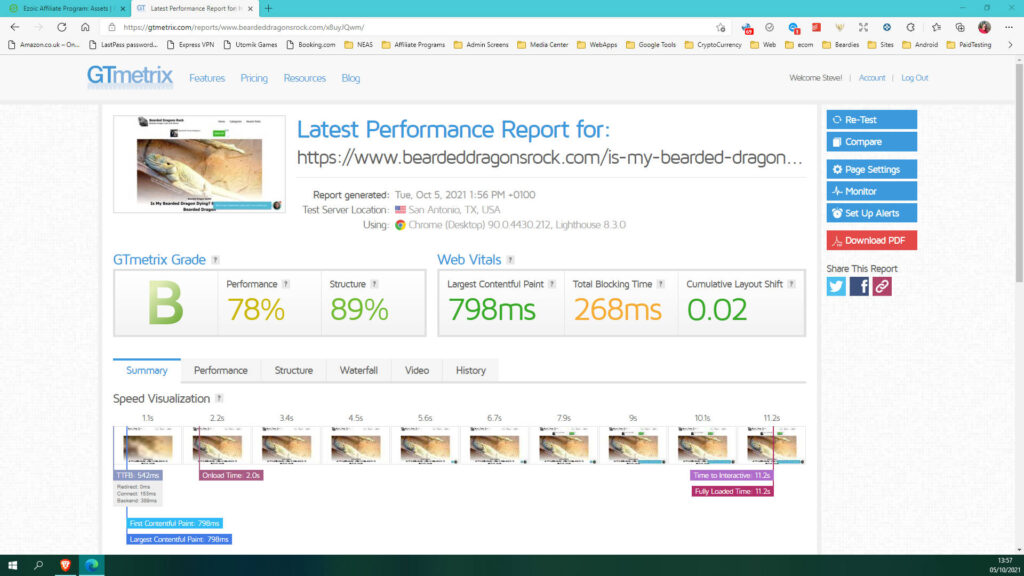Viewport: 1024px width, 576px height.
Task: Share this report on Facebook
Action: 859,286
